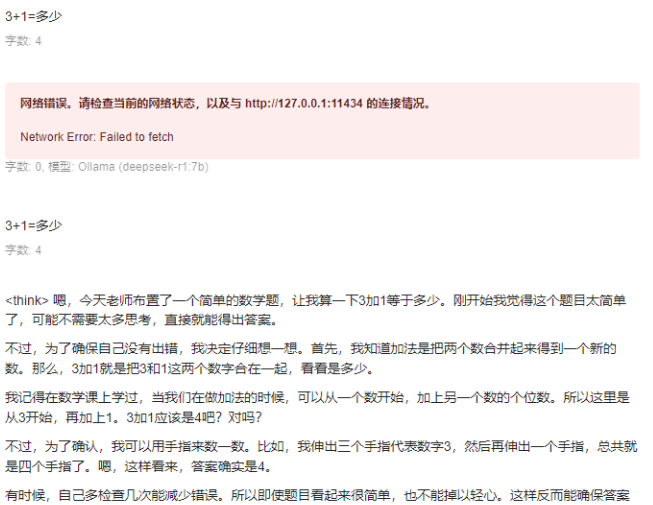Click the line "了，可能不需要太多思考"

pyautogui.click(x=141, y=320)
